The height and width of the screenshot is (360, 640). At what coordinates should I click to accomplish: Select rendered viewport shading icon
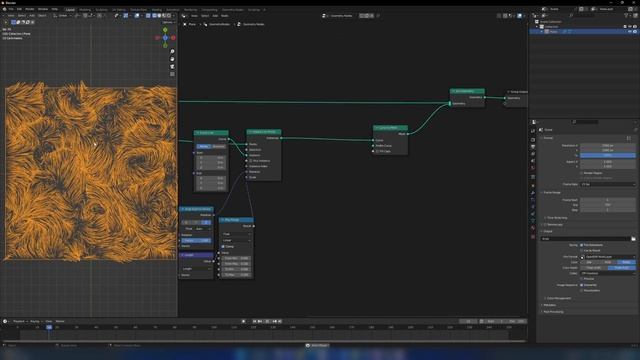click(168, 16)
